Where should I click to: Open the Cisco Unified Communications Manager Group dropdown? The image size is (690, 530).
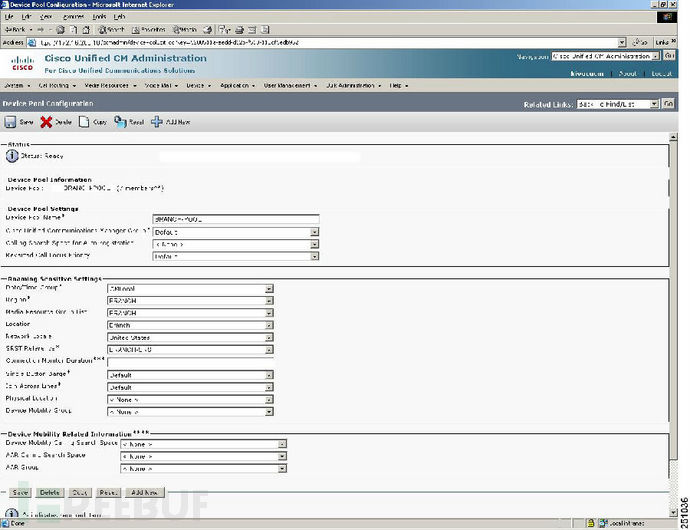pyautogui.click(x=236, y=232)
